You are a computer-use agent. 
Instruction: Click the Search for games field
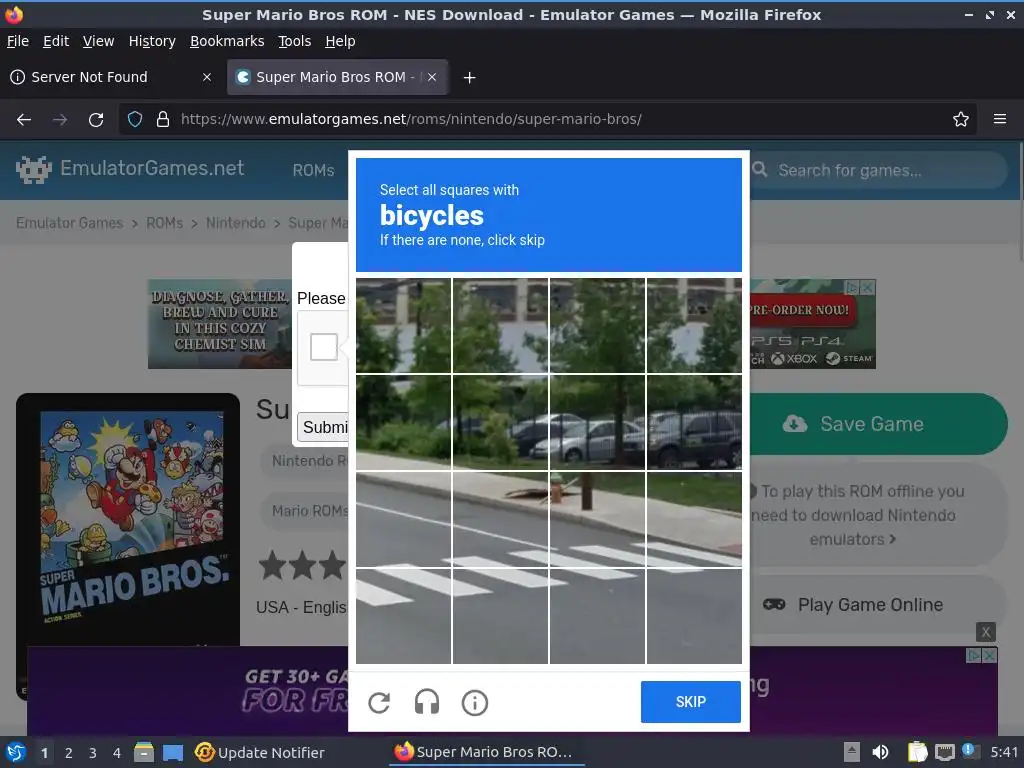(x=878, y=170)
